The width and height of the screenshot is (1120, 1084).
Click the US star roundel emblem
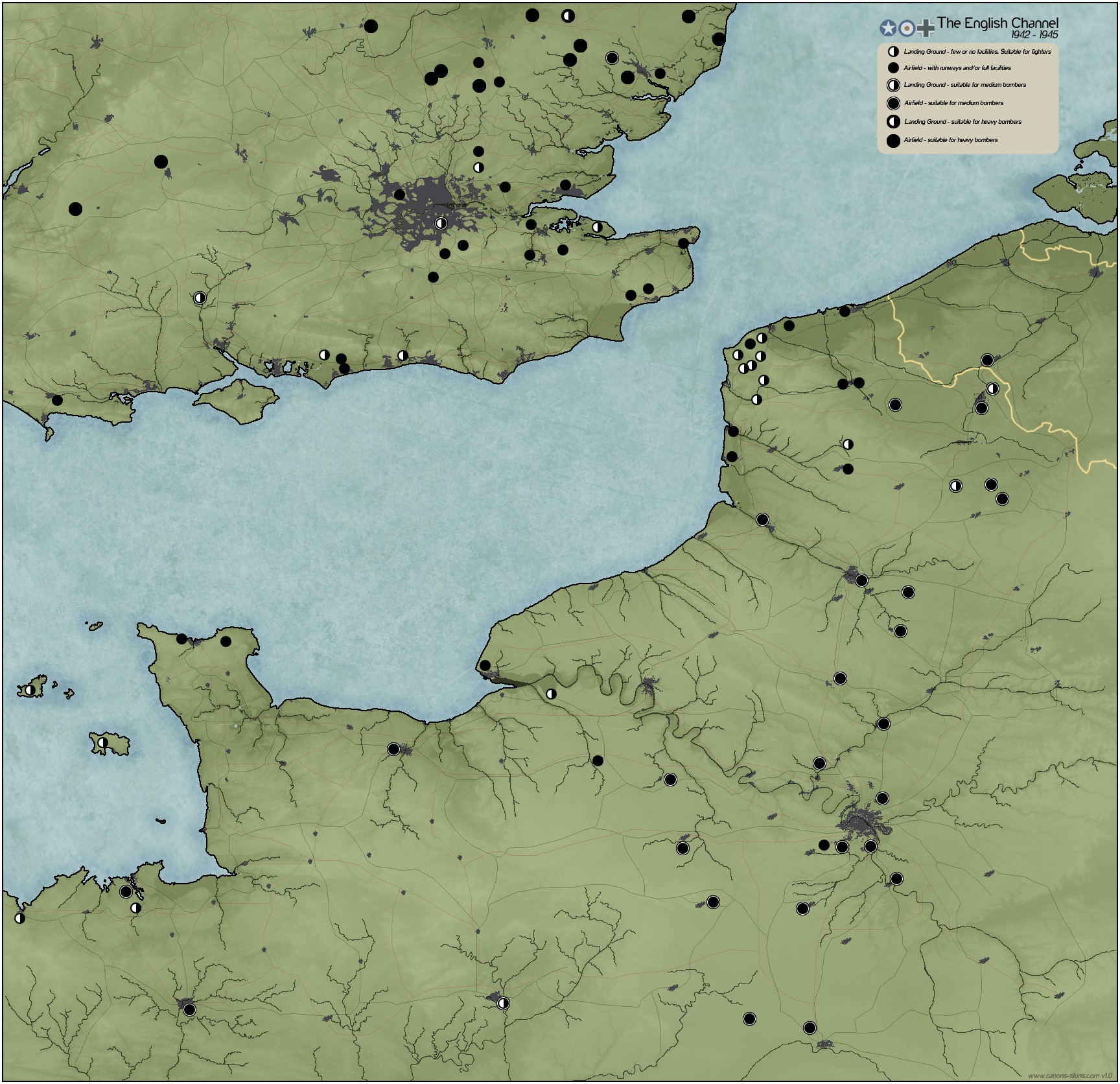pos(888,28)
